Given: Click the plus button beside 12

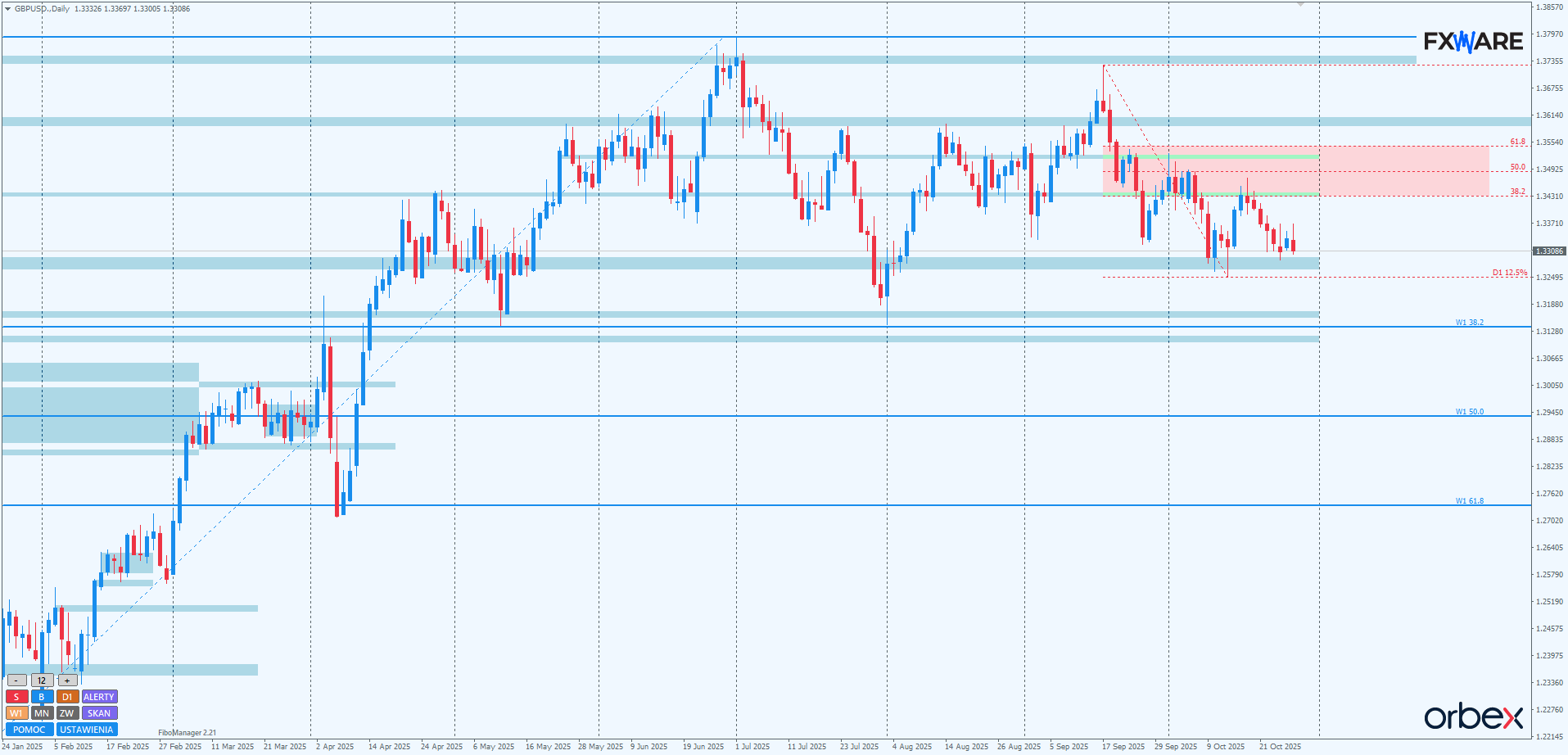Looking at the screenshot, I should 68,680.
